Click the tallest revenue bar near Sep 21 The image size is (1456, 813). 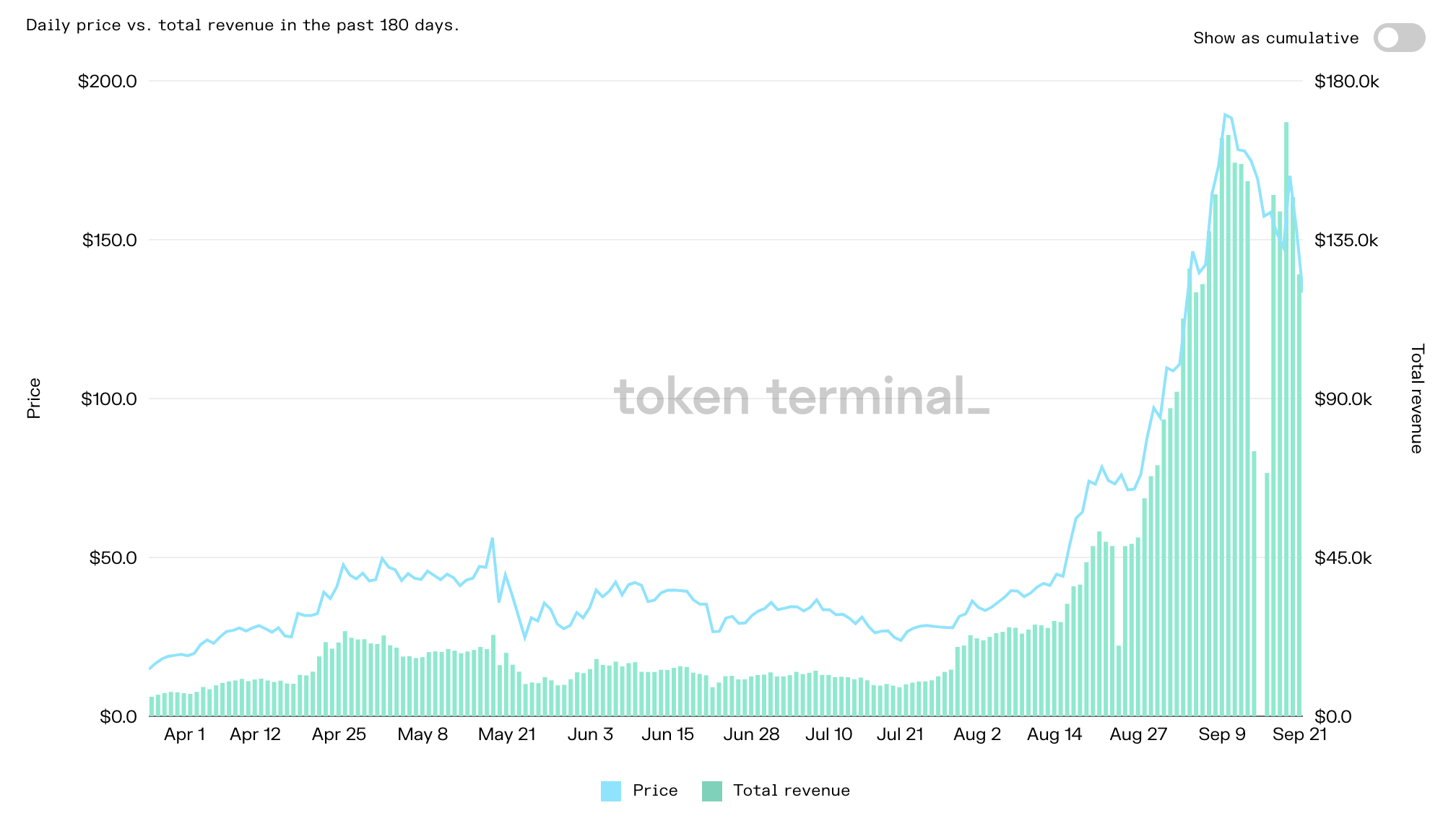click(1286, 419)
